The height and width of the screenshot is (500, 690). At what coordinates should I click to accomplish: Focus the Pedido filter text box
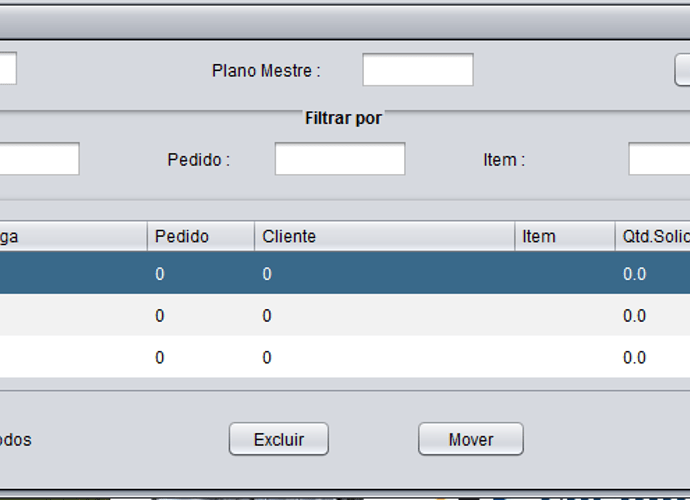(x=340, y=158)
